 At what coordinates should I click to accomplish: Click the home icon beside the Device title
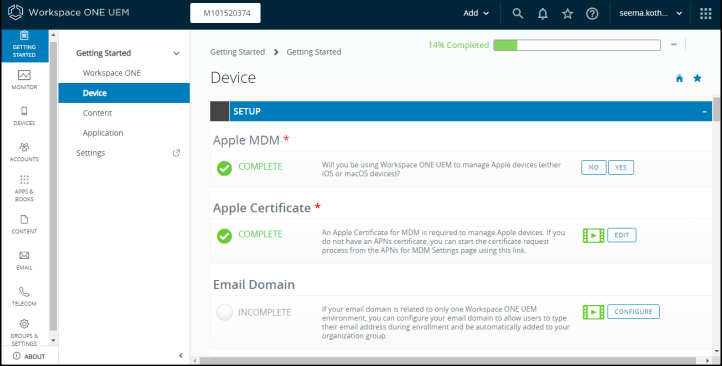679,78
